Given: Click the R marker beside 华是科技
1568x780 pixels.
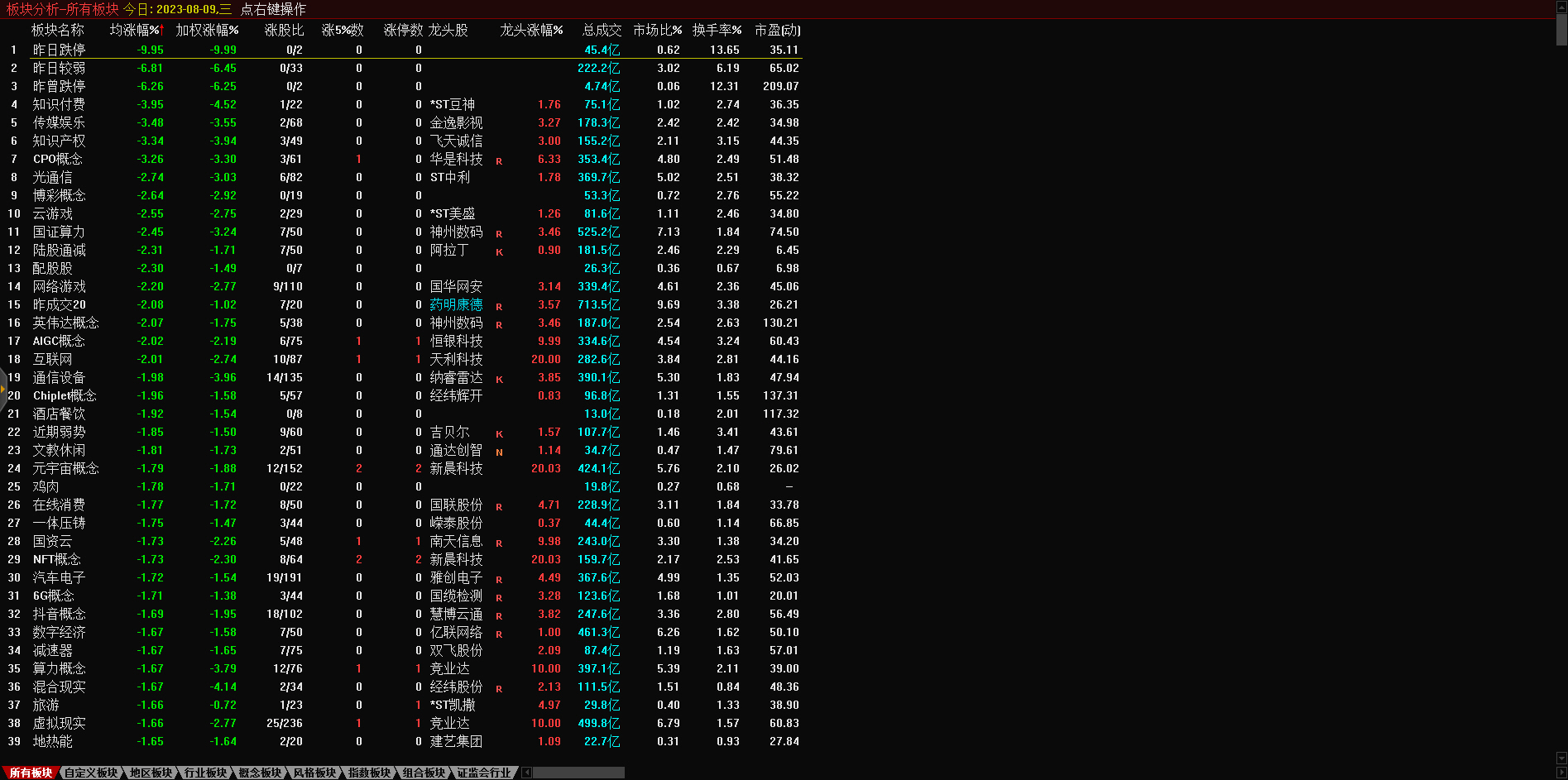Looking at the screenshot, I should pyautogui.click(x=499, y=160).
